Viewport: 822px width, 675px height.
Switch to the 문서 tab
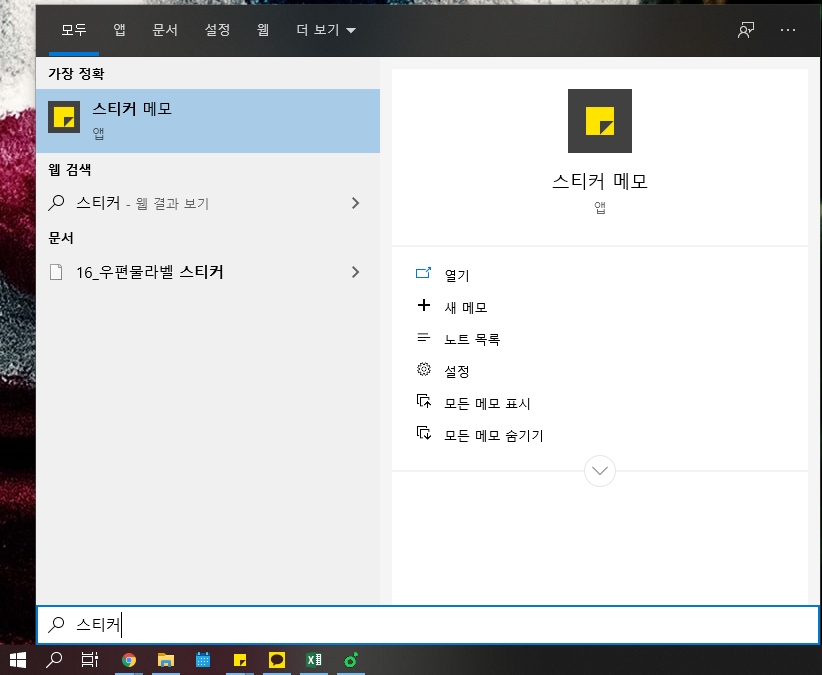165,30
